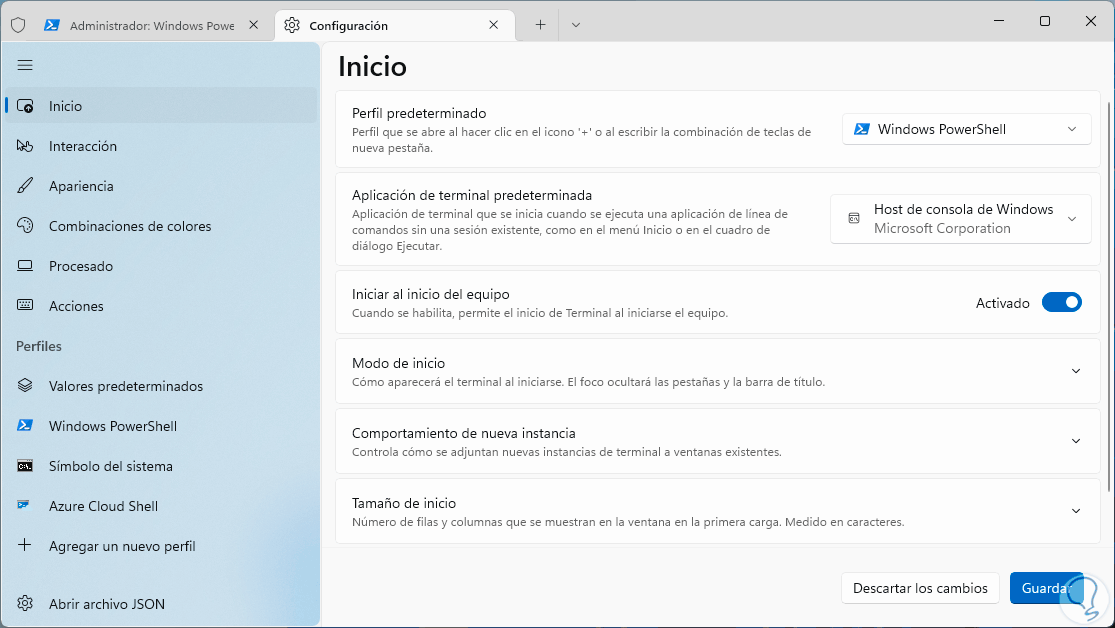This screenshot has width=1115, height=628.
Task: Expand the Comportamiento de nueva instancia section
Action: coord(1075,441)
